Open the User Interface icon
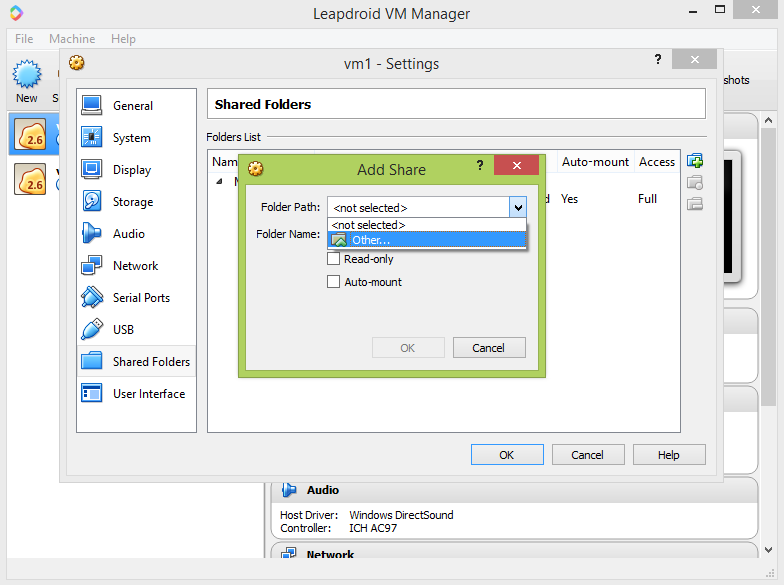This screenshot has width=784, height=585. 92,393
